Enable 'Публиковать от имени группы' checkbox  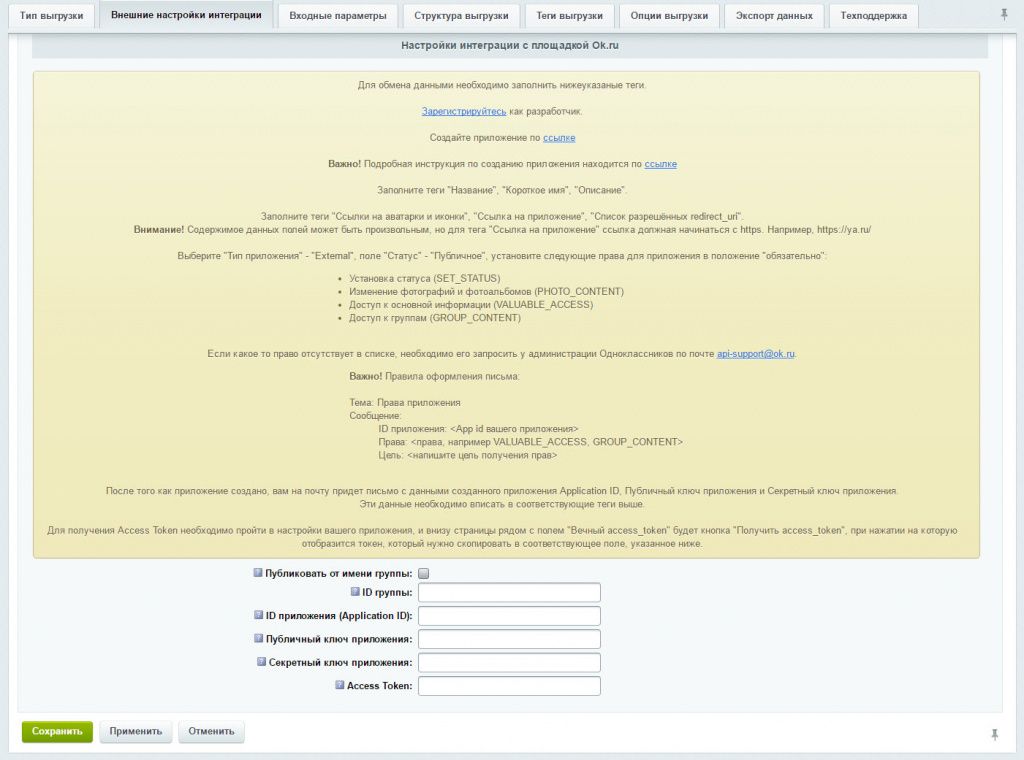pos(424,573)
